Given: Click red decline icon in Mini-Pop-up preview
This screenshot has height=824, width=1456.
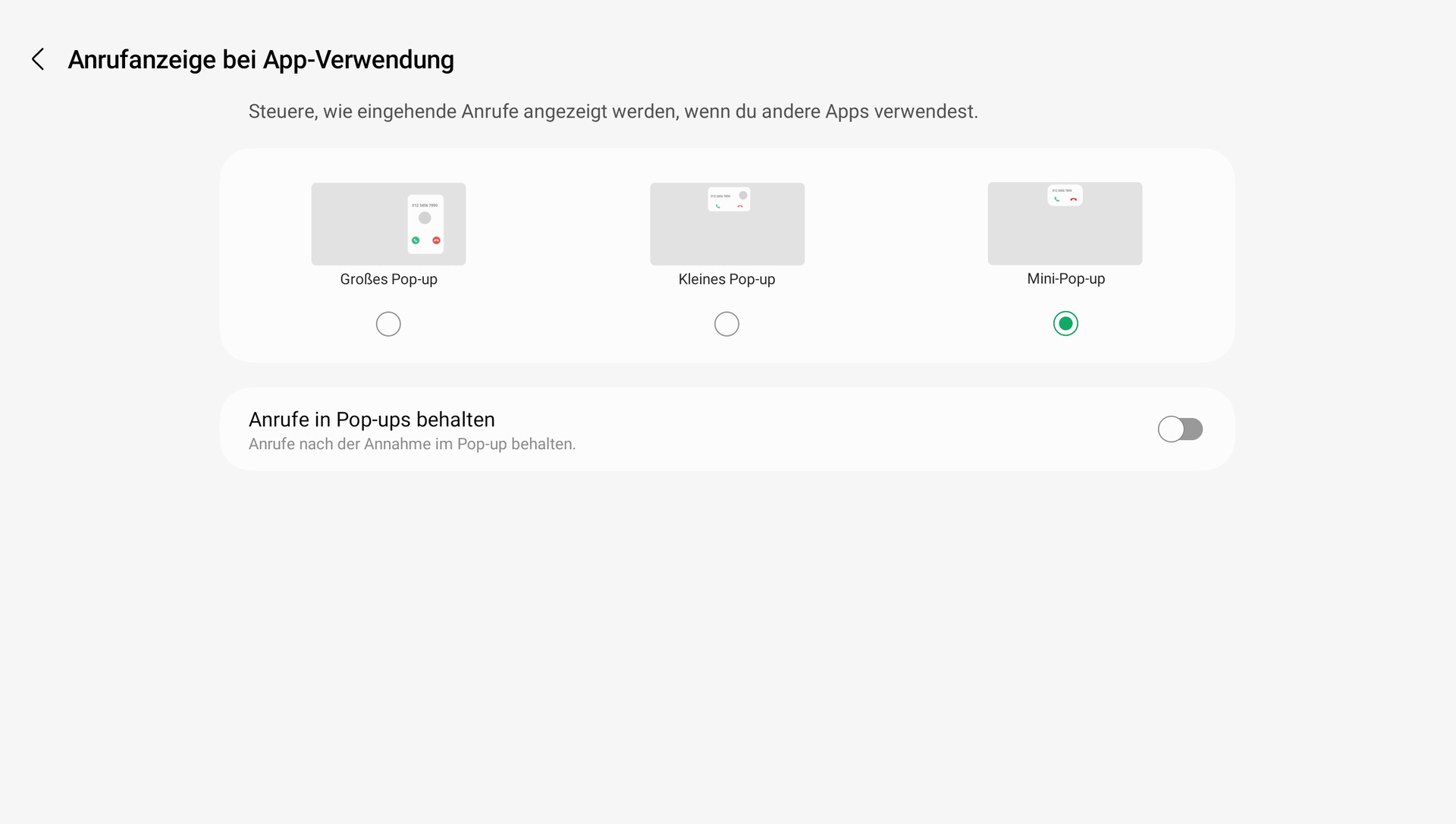Looking at the screenshot, I should 1074,199.
